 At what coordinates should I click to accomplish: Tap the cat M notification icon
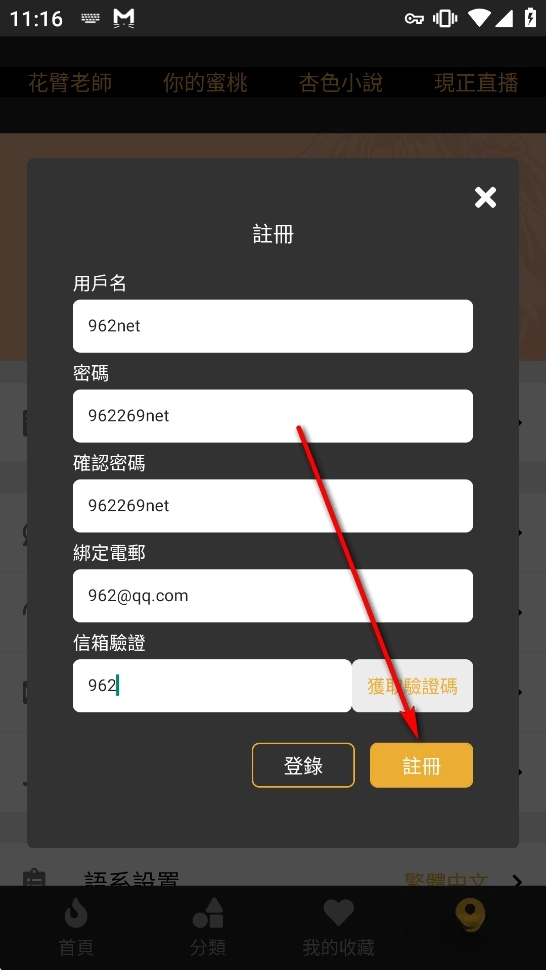124,19
